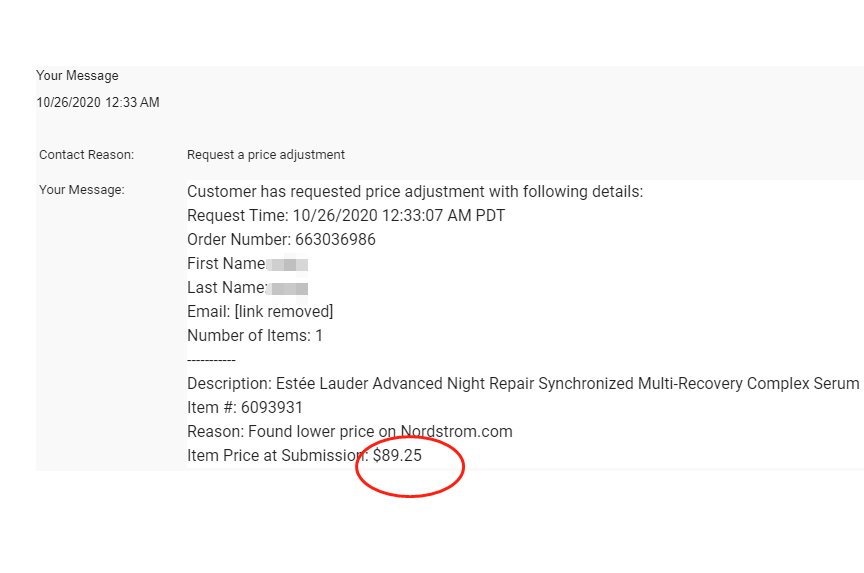Click item number 6093931
864x573 pixels.
(270, 408)
